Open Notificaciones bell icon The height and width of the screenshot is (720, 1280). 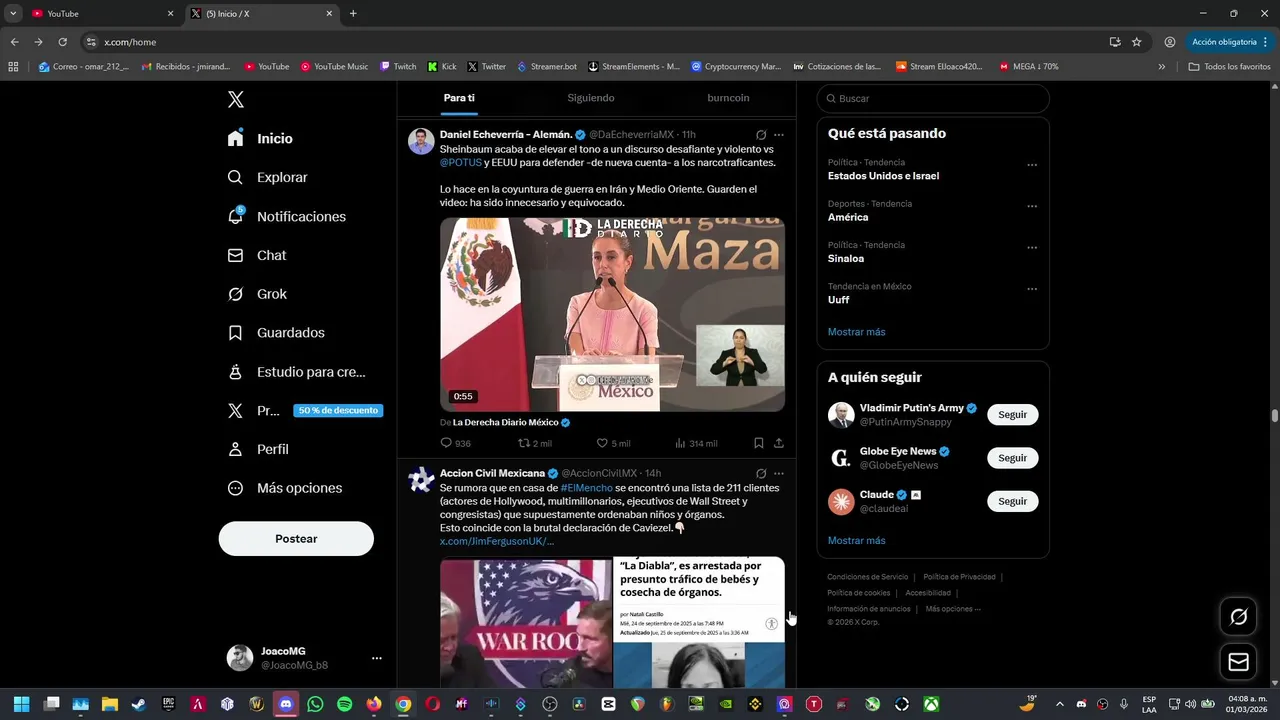pos(287,216)
